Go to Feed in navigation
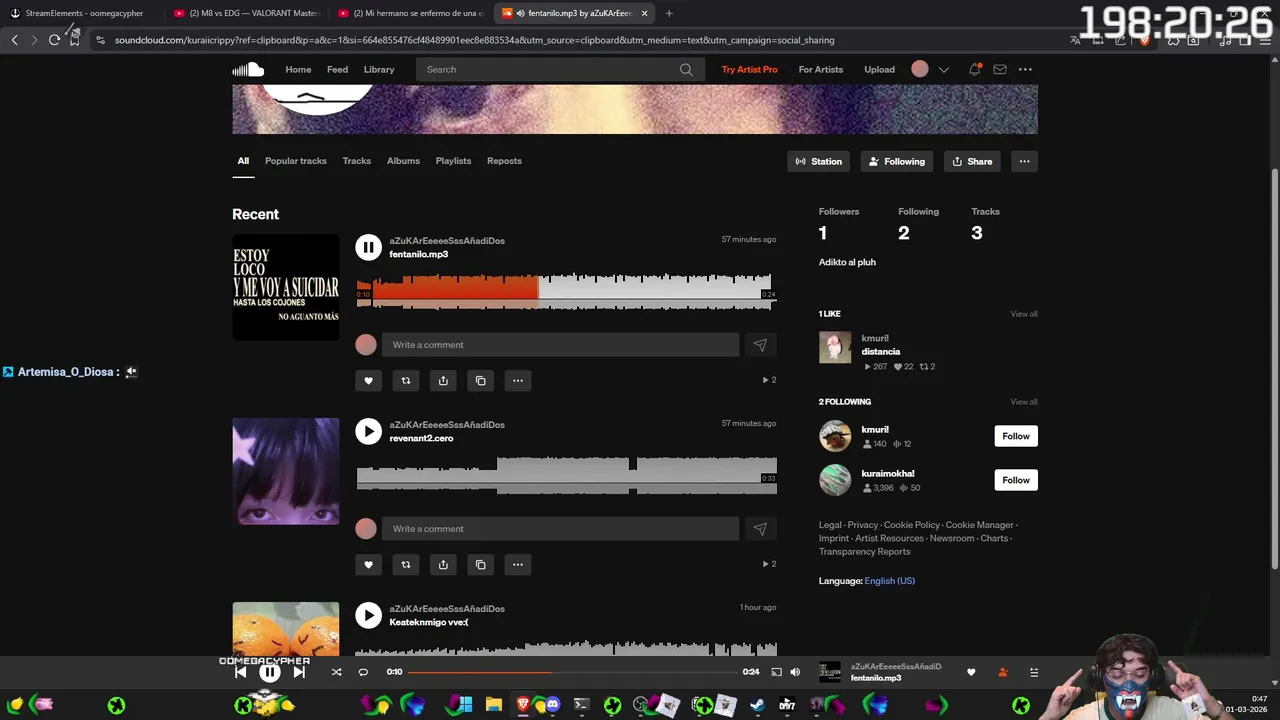The height and width of the screenshot is (720, 1280). pyautogui.click(x=337, y=69)
